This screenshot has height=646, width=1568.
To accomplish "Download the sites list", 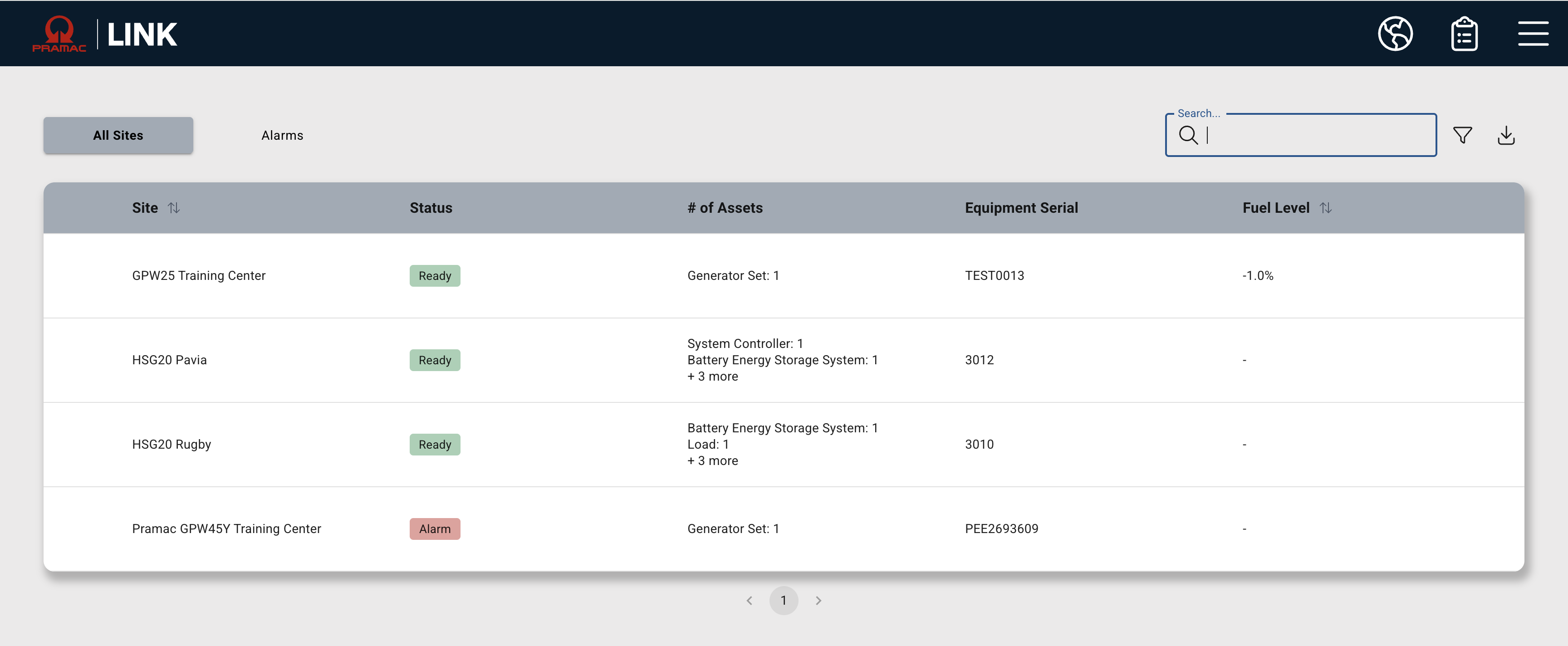I will tap(1506, 135).
